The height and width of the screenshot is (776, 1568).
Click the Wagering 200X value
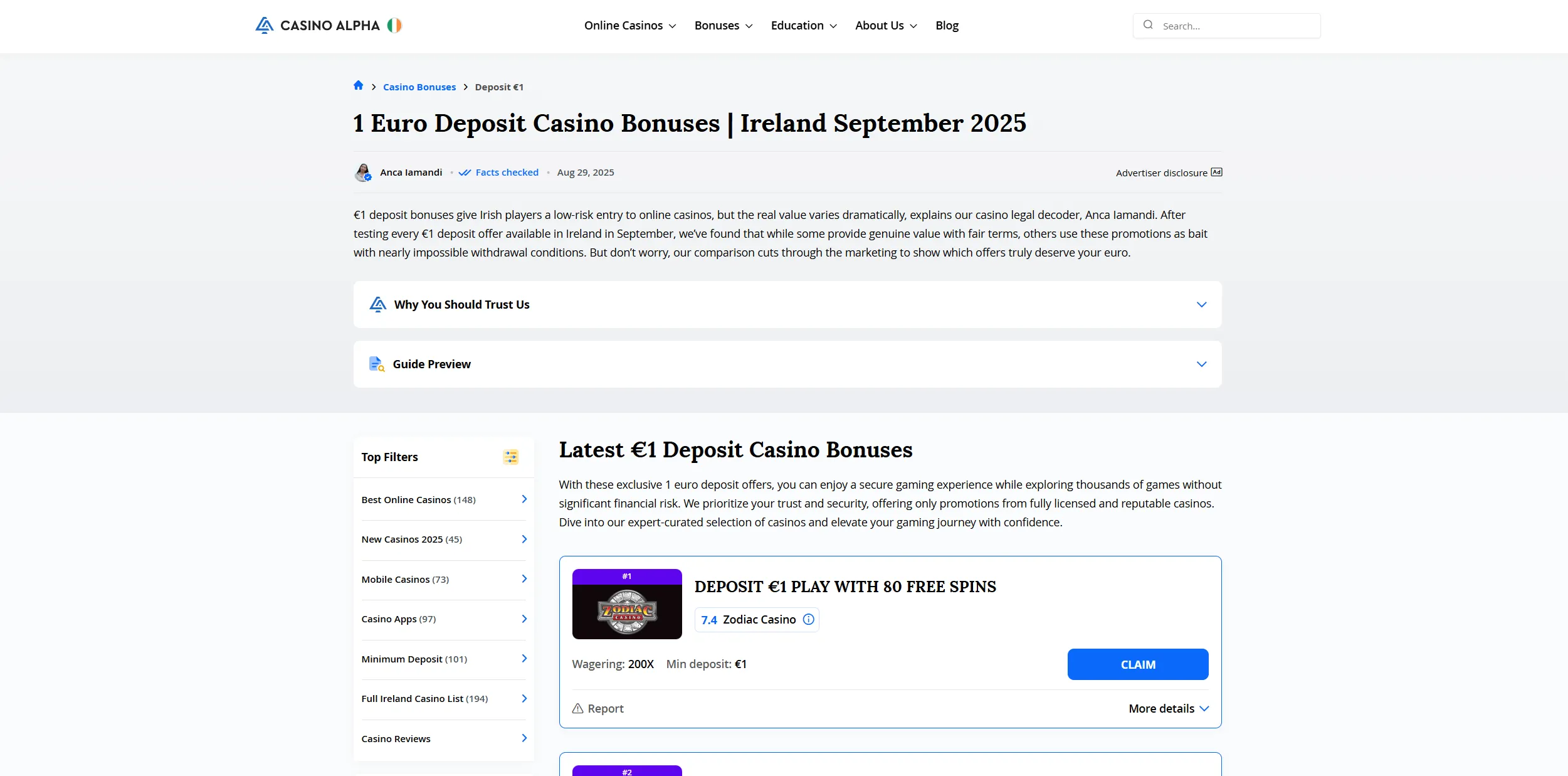click(x=641, y=664)
